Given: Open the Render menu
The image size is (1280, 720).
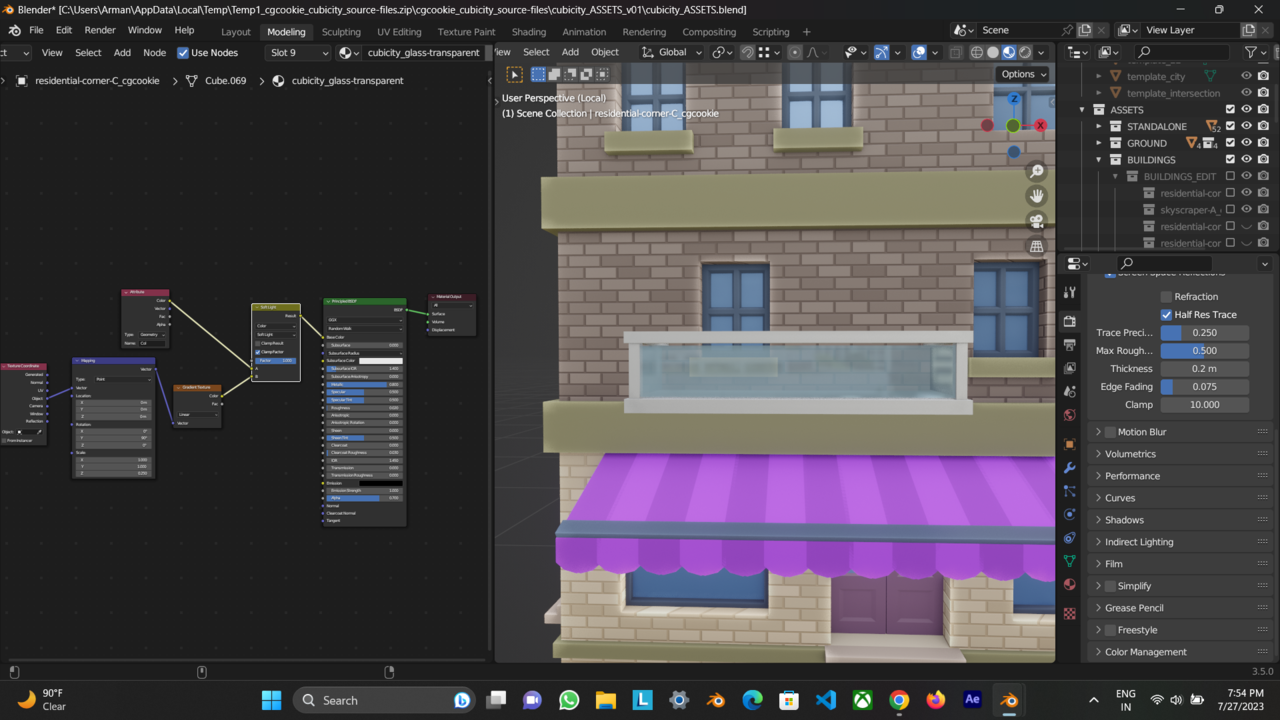Looking at the screenshot, I should click(x=99, y=31).
